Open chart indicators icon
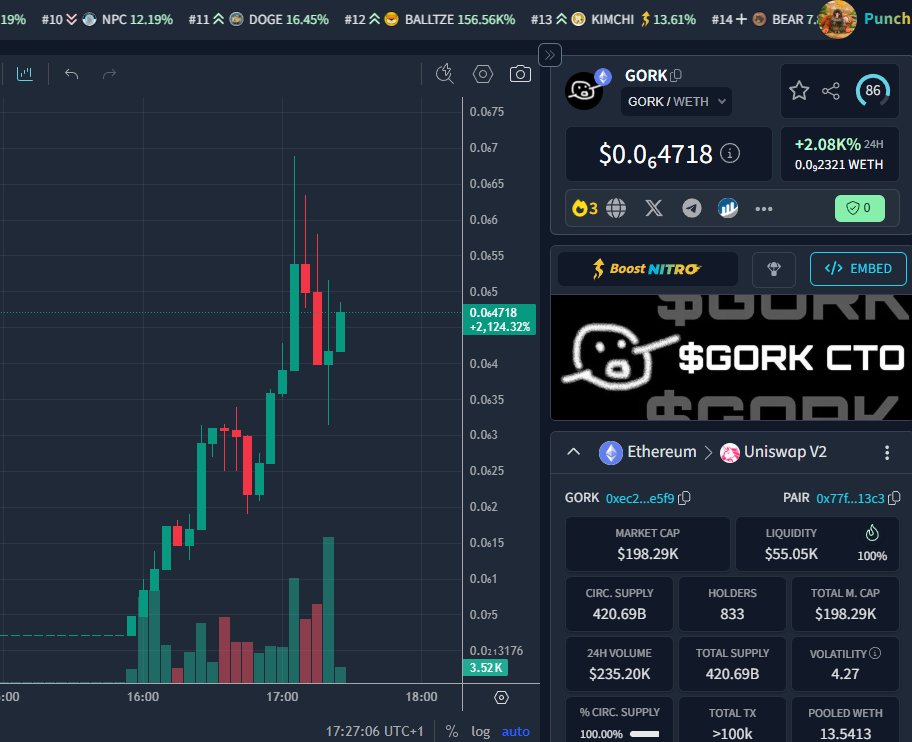The width and height of the screenshot is (912, 742). 24,74
